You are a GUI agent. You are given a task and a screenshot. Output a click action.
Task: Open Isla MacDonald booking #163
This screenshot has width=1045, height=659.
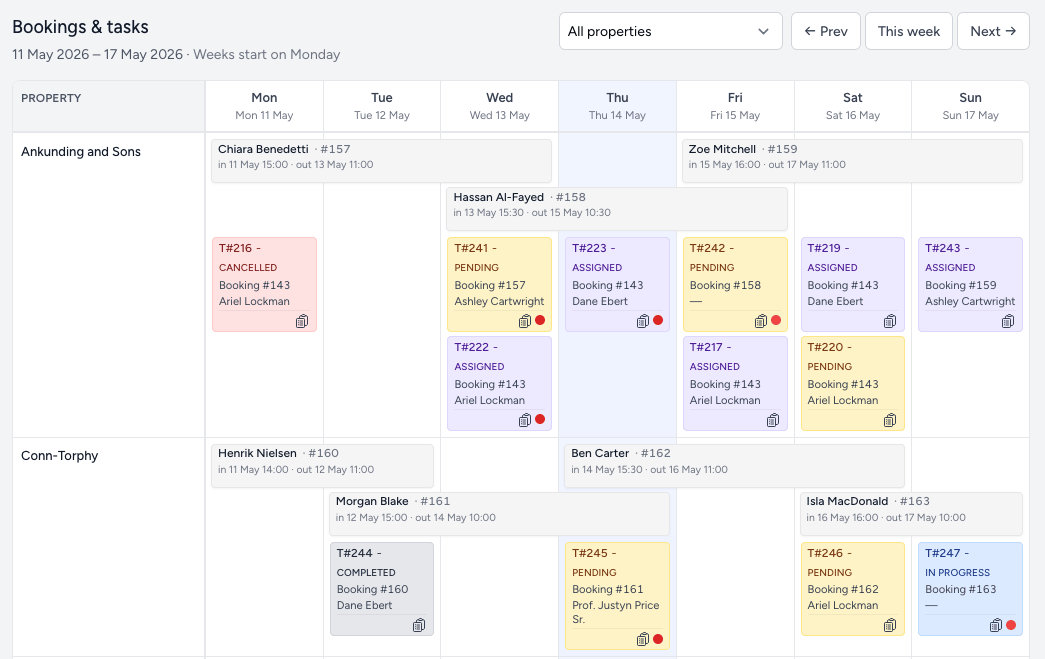pyautogui.click(x=911, y=514)
